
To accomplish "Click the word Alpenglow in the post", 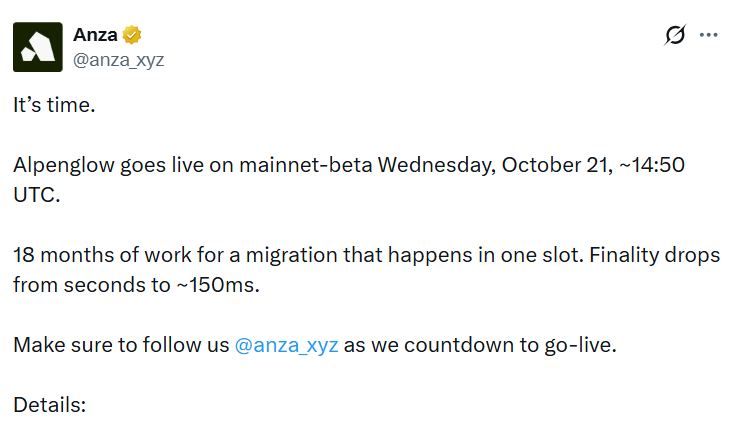I will 63,166.
